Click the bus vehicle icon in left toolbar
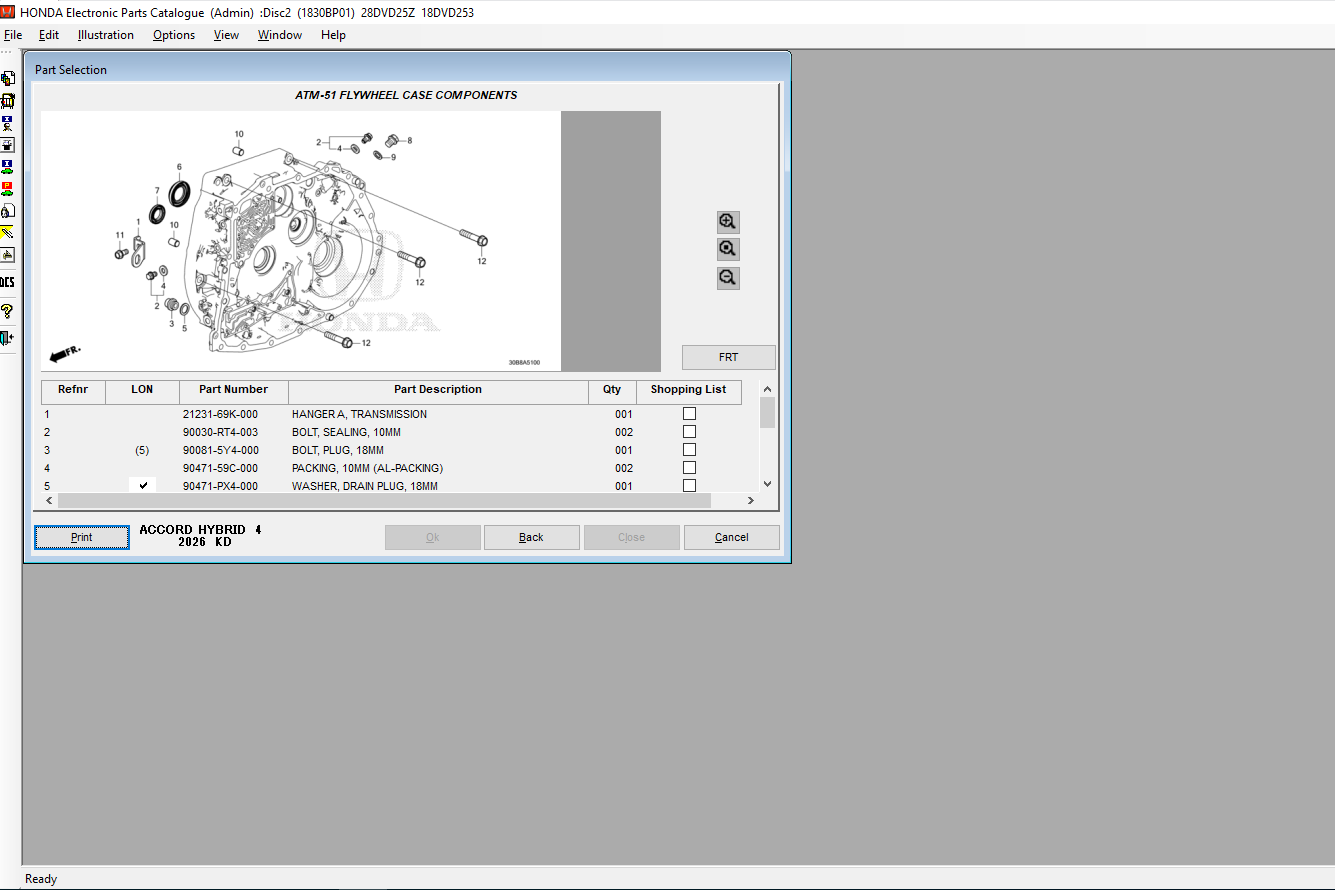The width and height of the screenshot is (1335, 890). pos(8,101)
